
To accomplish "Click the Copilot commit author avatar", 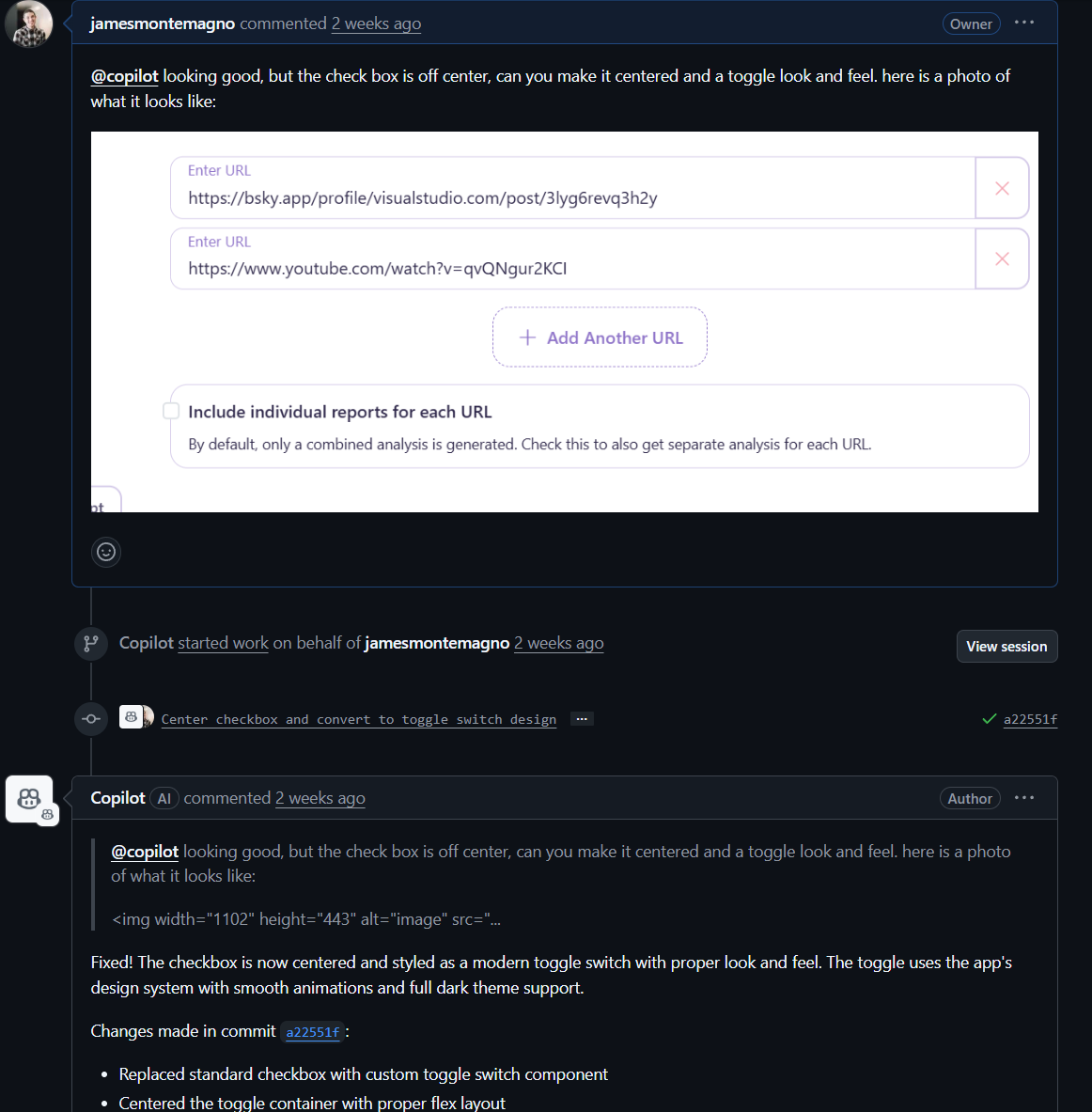I will tap(133, 717).
